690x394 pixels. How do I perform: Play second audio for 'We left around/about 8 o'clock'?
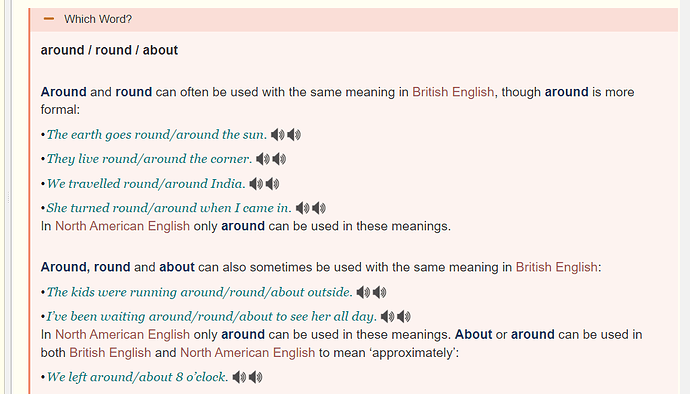coord(255,377)
